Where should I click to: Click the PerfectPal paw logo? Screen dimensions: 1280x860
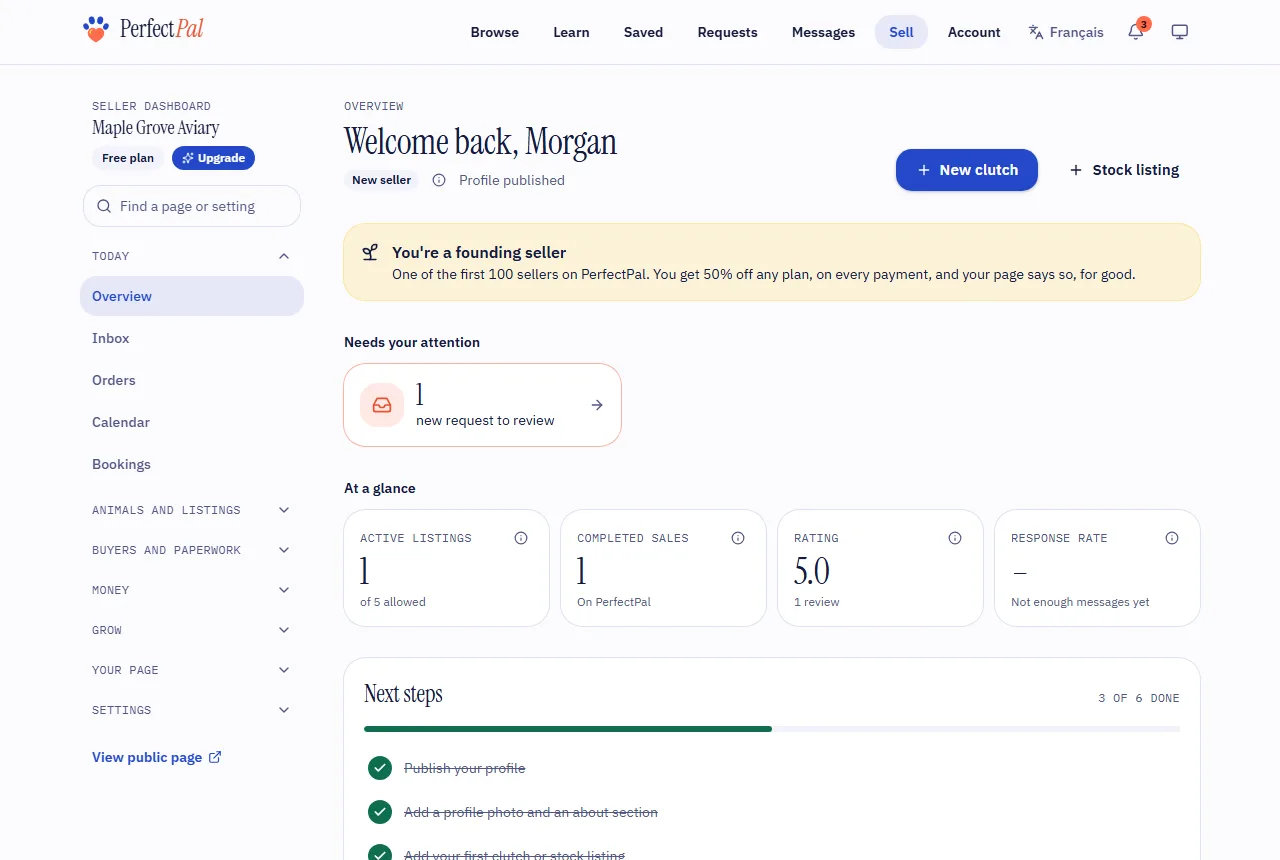(x=95, y=29)
